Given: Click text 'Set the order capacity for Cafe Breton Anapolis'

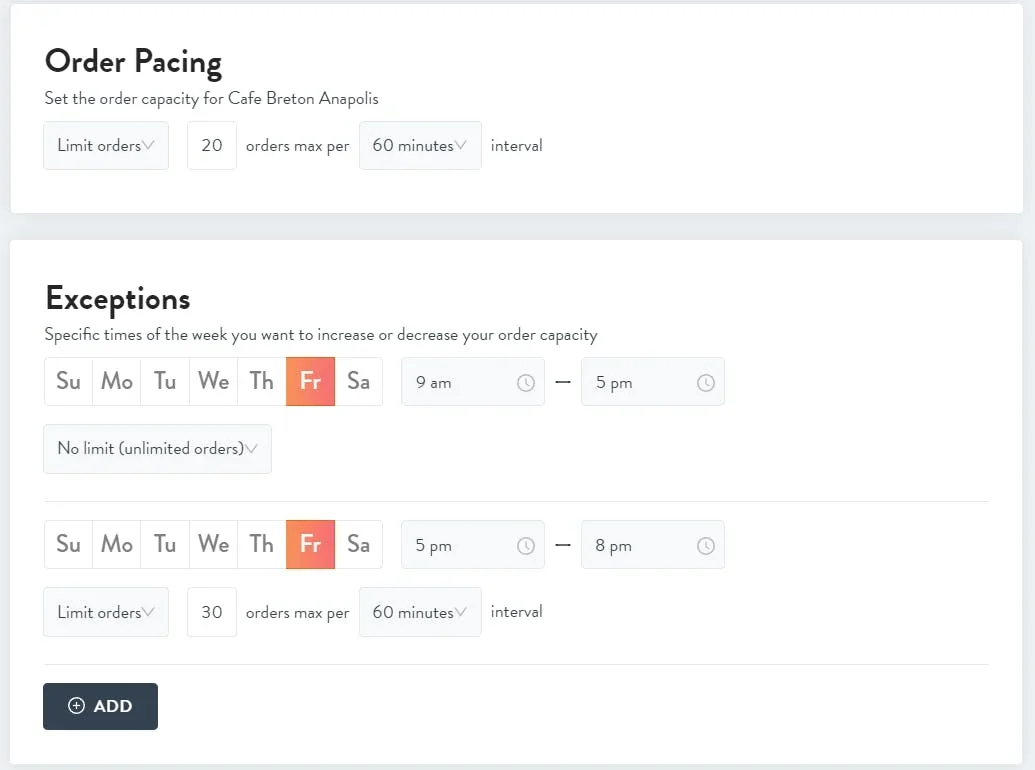Looking at the screenshot, I should click(211, 99).
